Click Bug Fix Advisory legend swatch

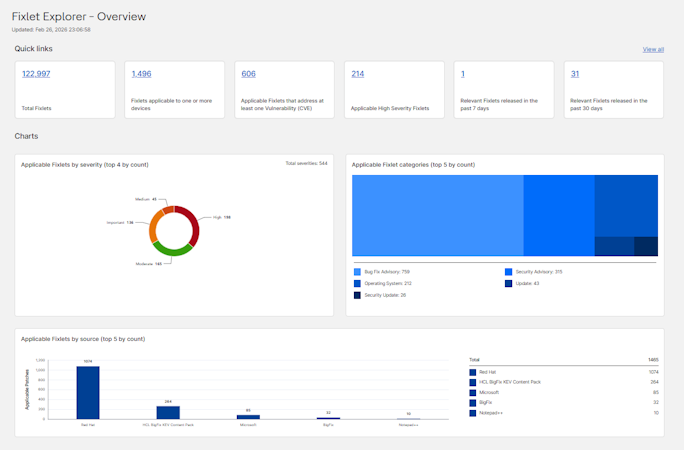tap(357, 272)
